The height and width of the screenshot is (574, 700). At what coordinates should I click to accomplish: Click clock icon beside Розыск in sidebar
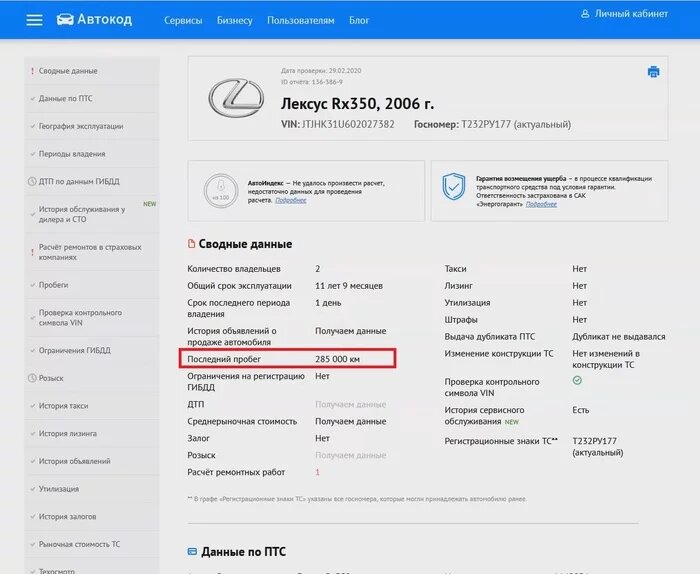click(x=32, y=378)
